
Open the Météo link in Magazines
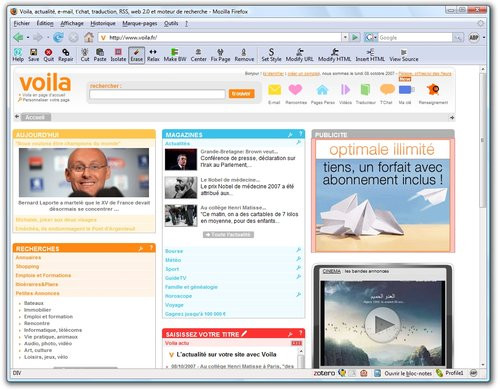pos(173,260)
